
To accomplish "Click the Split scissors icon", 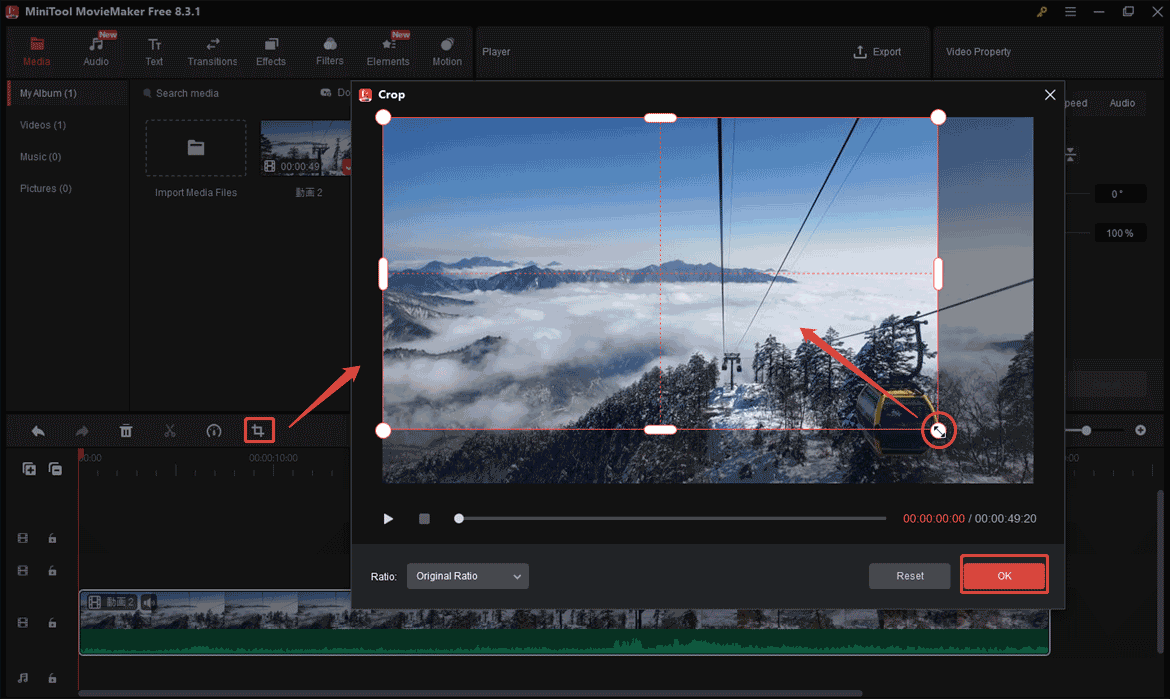I will (x=170, y=431).
